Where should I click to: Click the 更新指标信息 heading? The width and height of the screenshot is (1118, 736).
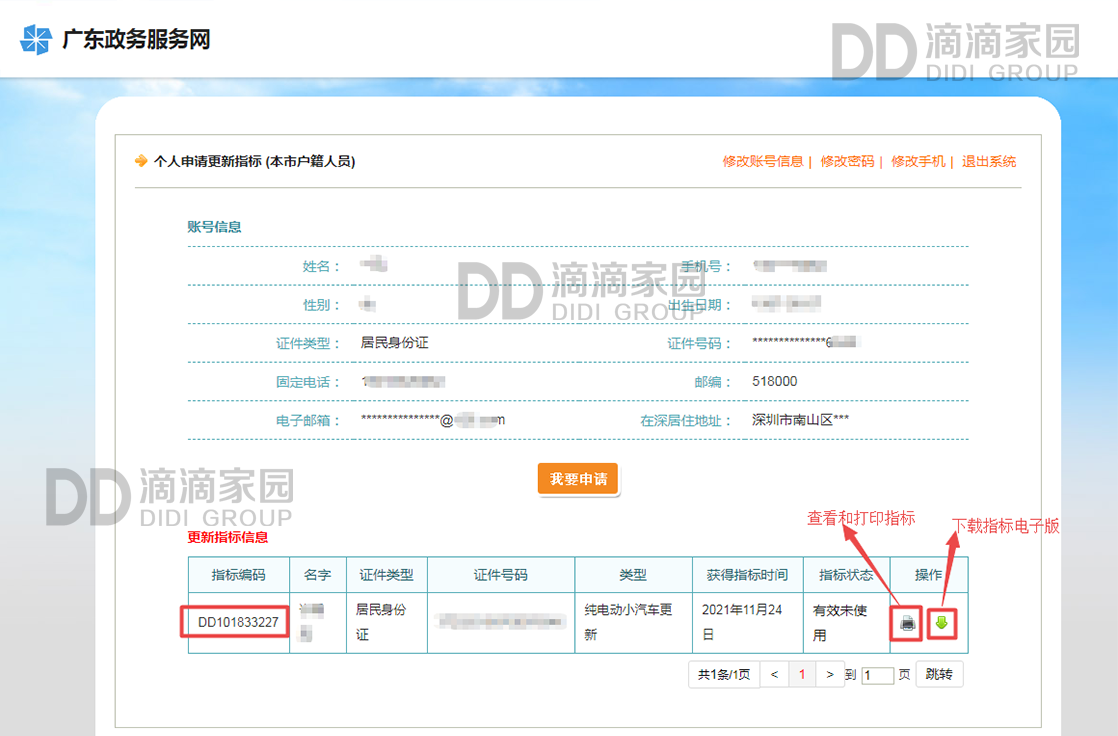coord(227,537)
